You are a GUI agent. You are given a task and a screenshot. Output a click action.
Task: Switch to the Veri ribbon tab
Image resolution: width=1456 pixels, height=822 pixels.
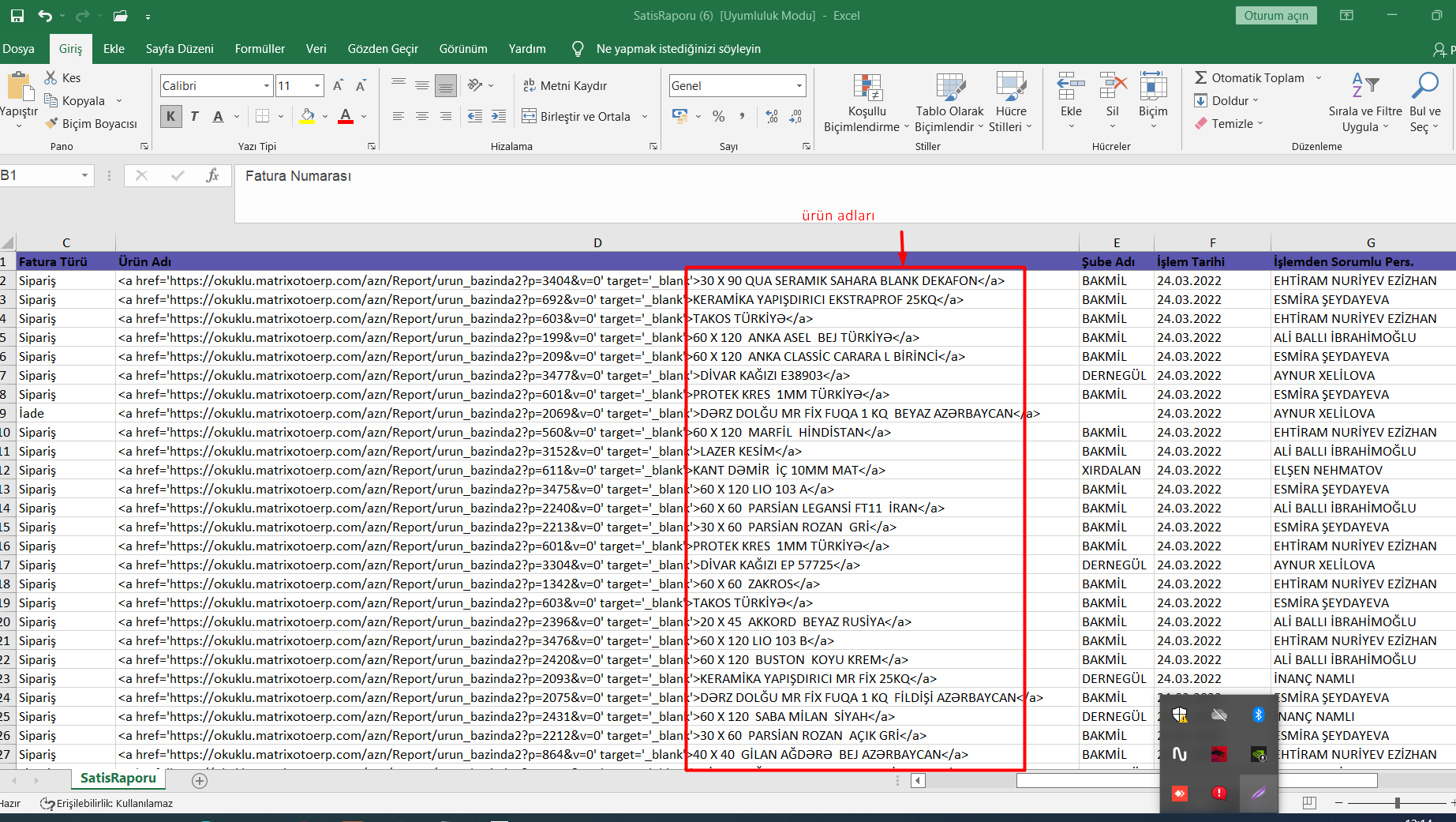316,49
